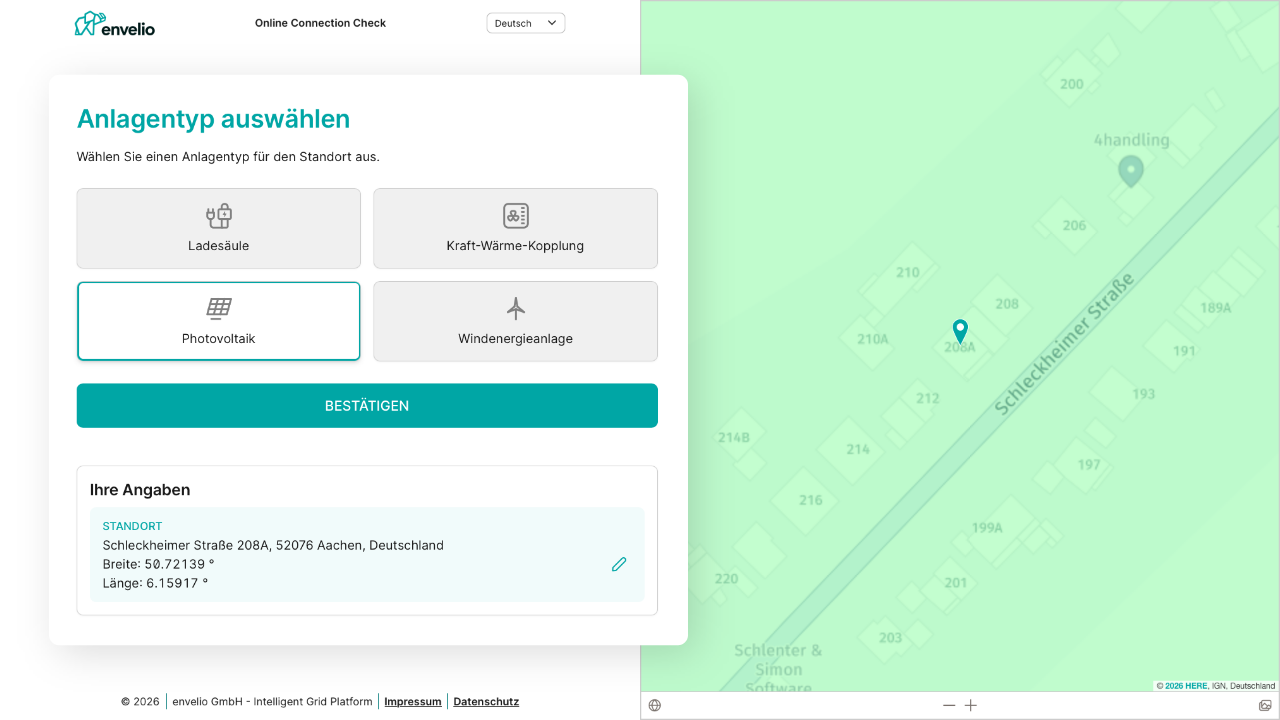Edit the Standort with pencil icon
Viewport: 1280px width, 720px height.
tap(619, 565)
